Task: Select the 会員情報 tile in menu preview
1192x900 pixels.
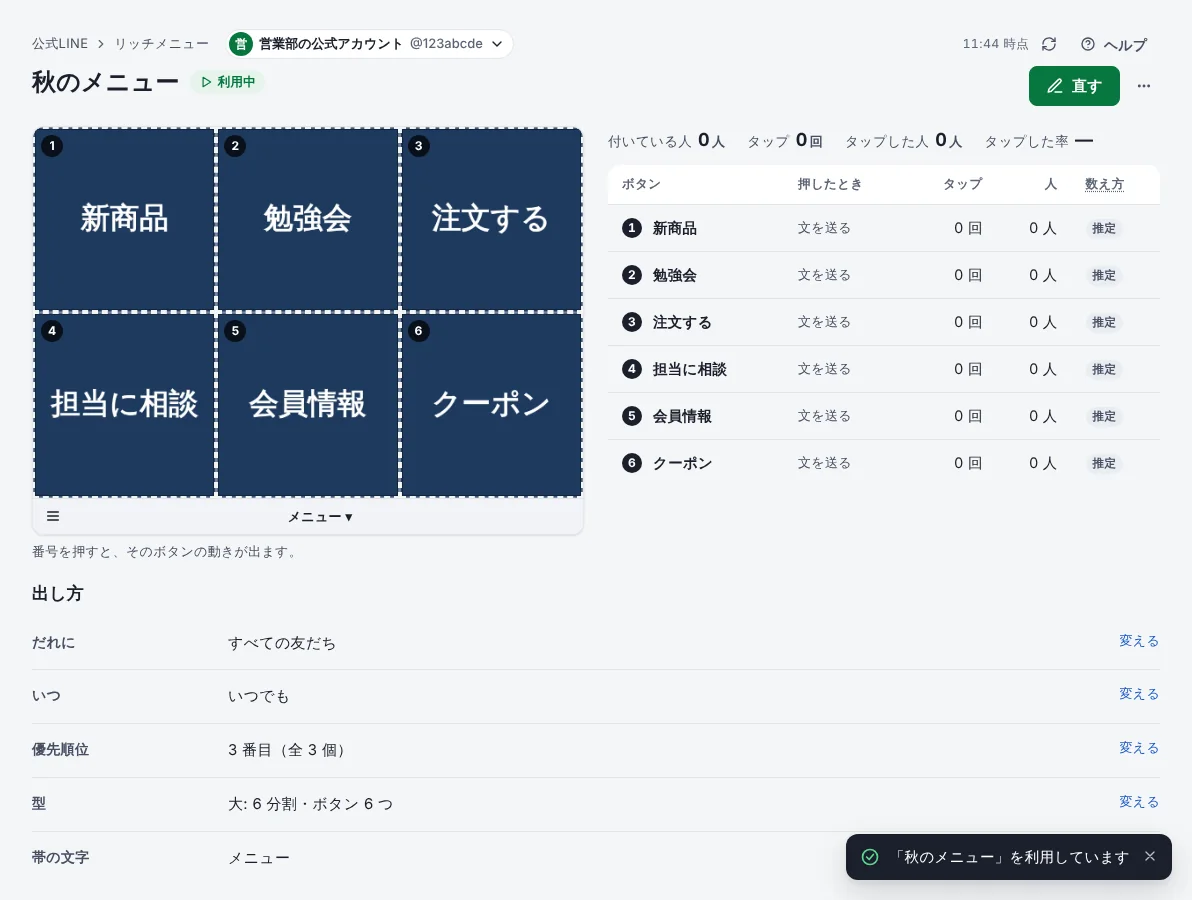Action: click(308, 404)
